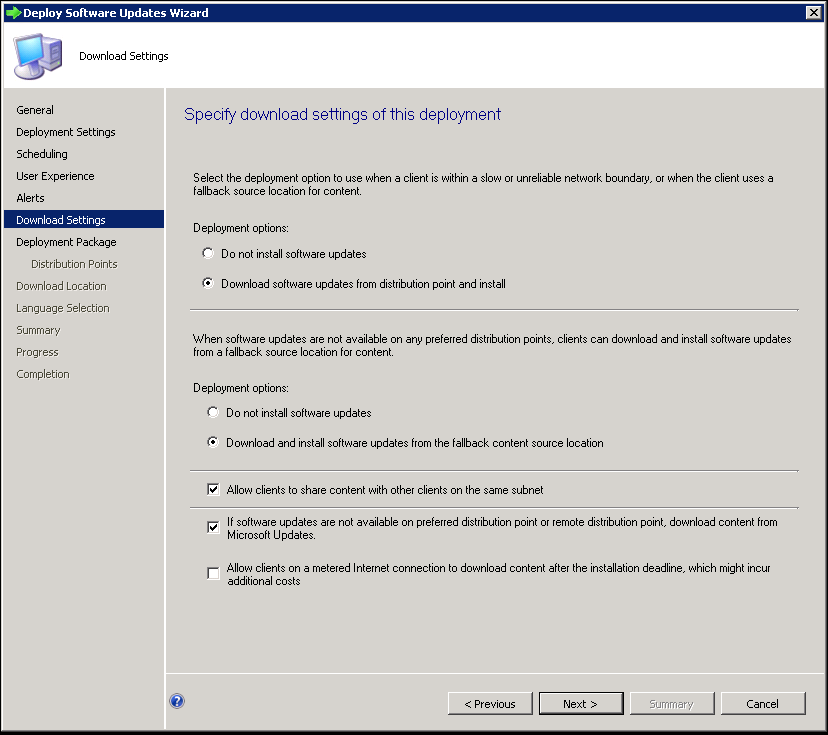The height and width of the screenshot is (735, 828).
Task: Click the 'Deploy Software Updates Wizard' title text
Action: [116, 13]
